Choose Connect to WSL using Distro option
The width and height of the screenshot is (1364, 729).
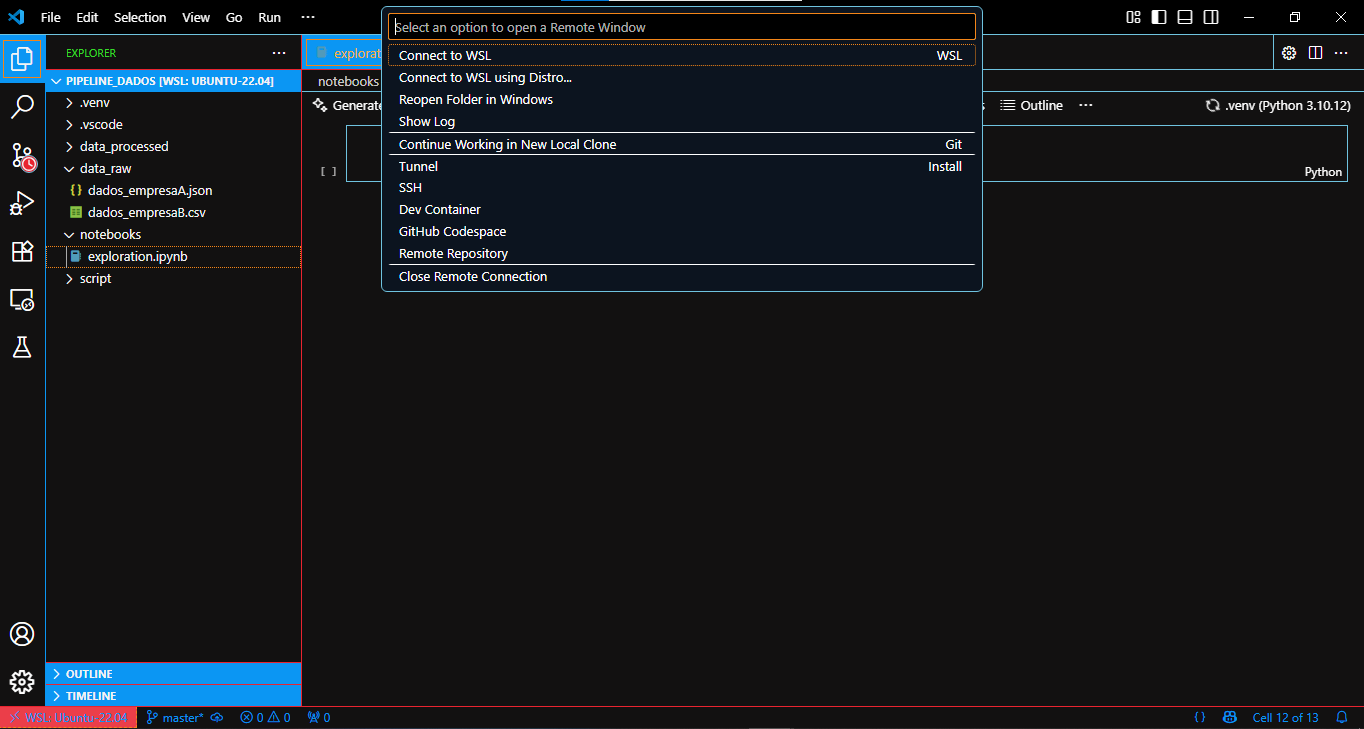pos(681,77)
